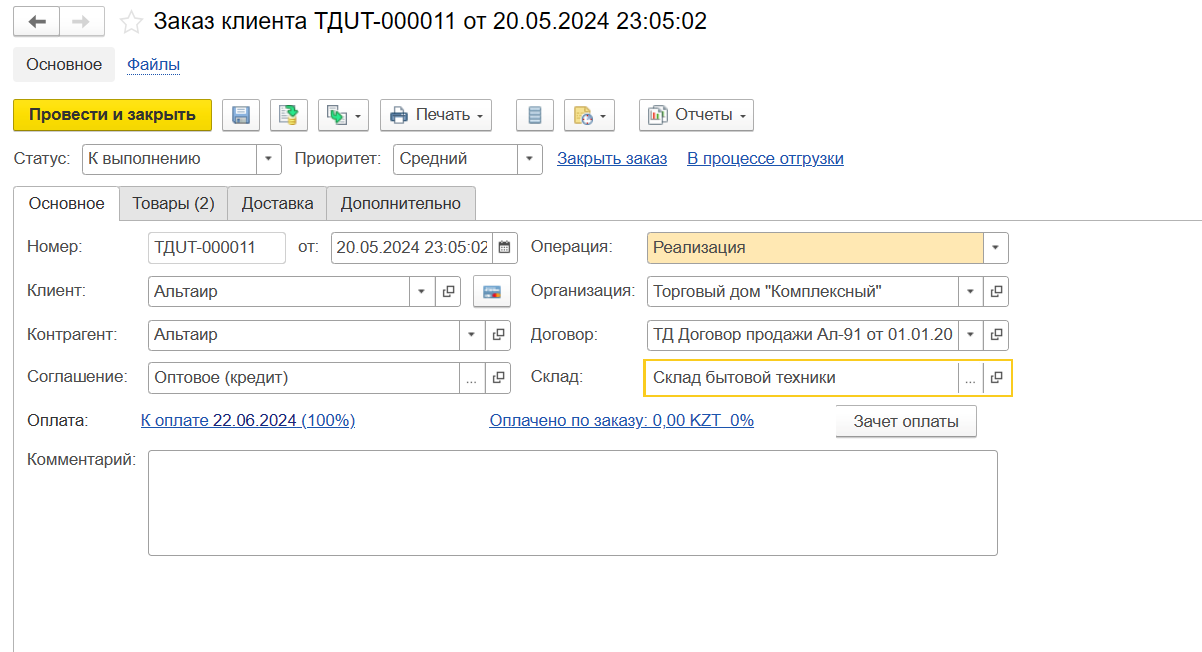Click the Соглашение field Оптовое (кредит)
The width and height of the screenshot is (1202, 652).
304,378
